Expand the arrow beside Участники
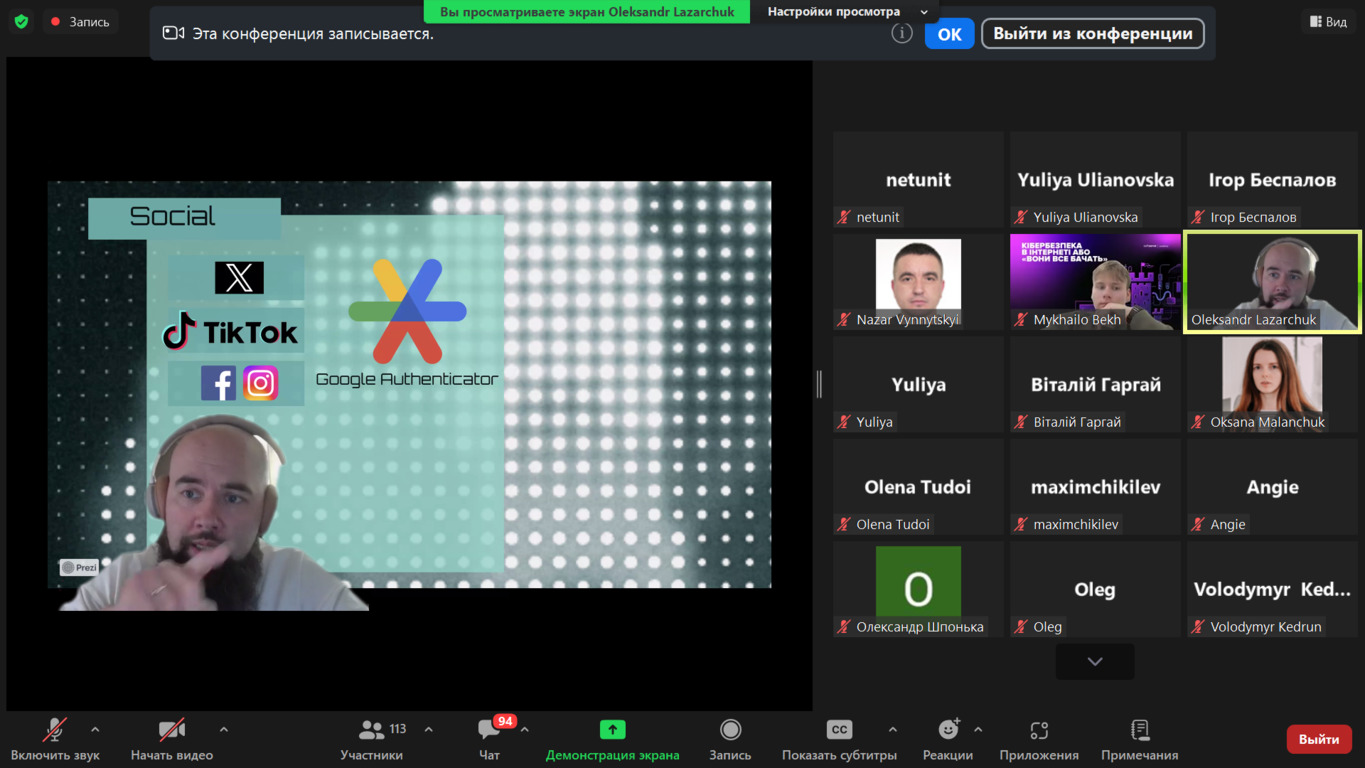The width and height of the screenshot is (1365, 768). click(429, 730)
